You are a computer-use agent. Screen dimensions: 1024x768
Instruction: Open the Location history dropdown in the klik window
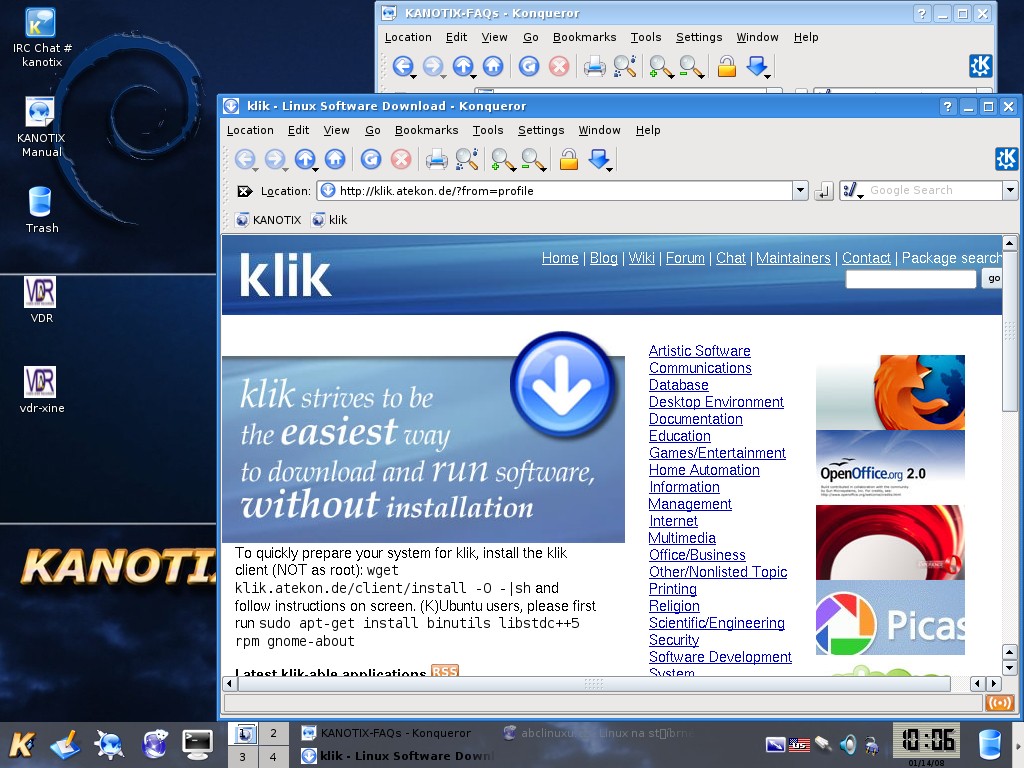click(x=801, y=191)
